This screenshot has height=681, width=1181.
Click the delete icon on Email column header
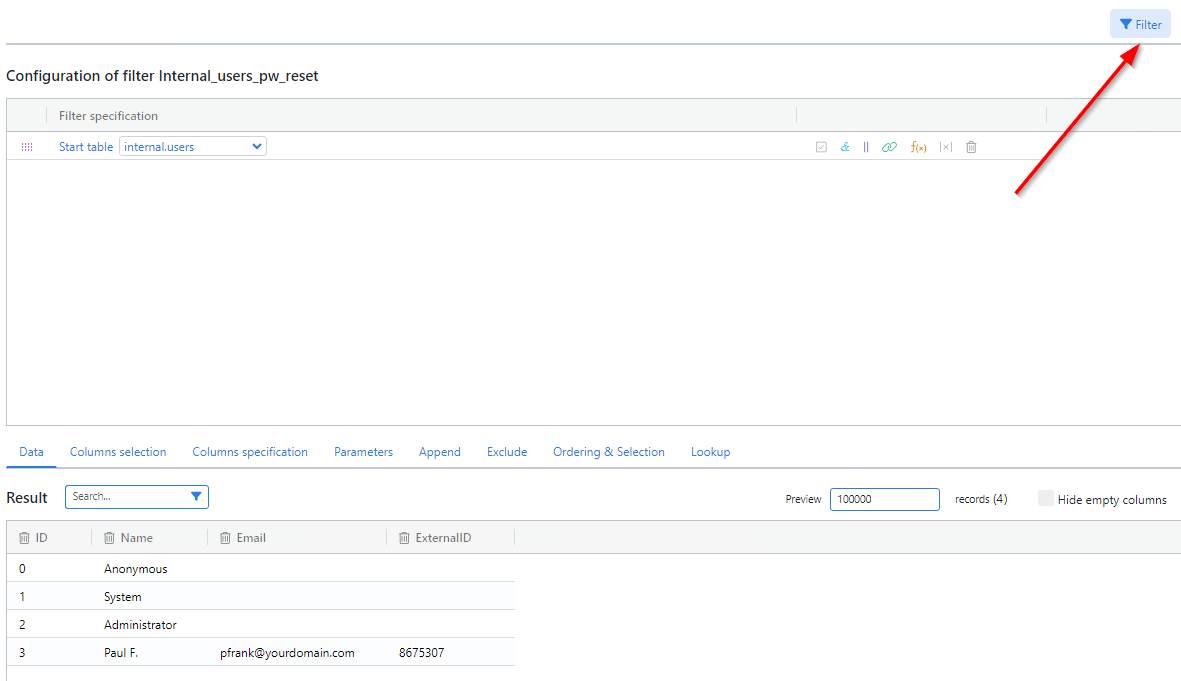pos(225,537)
